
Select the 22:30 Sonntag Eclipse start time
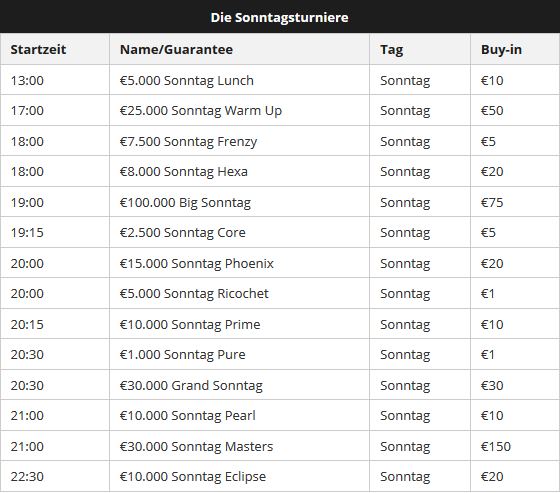click(27, 477)
